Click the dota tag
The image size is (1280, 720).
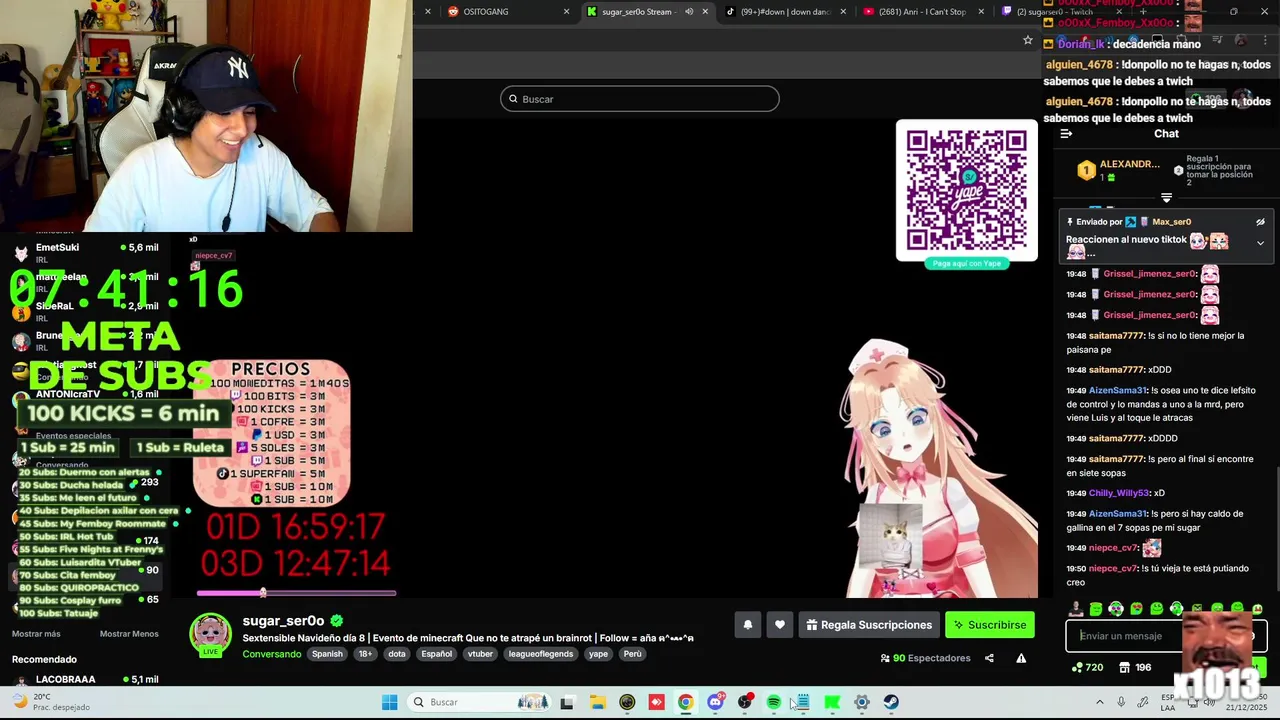pos(397,654)
